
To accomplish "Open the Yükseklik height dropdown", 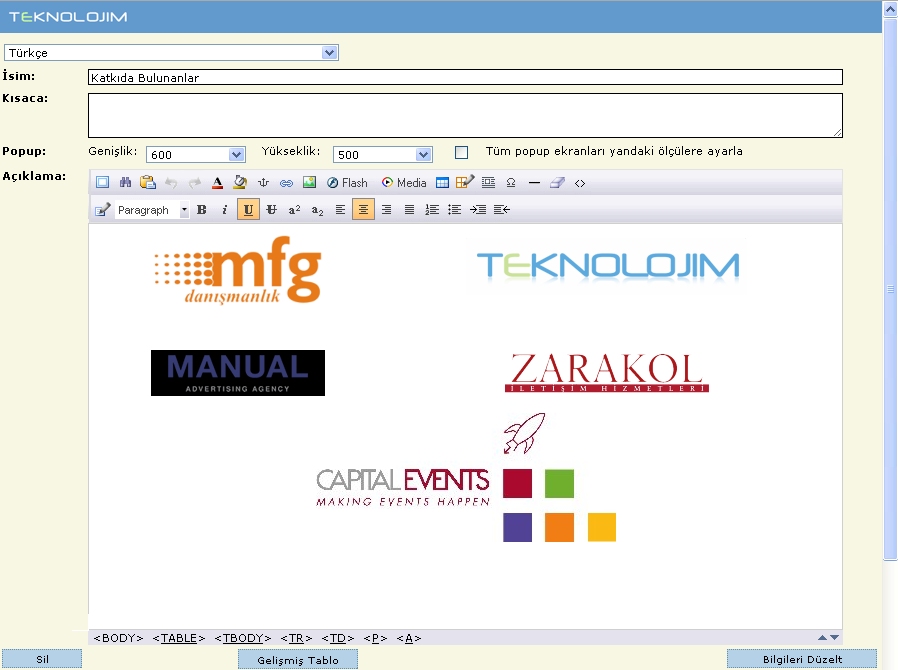I will 383,155.
